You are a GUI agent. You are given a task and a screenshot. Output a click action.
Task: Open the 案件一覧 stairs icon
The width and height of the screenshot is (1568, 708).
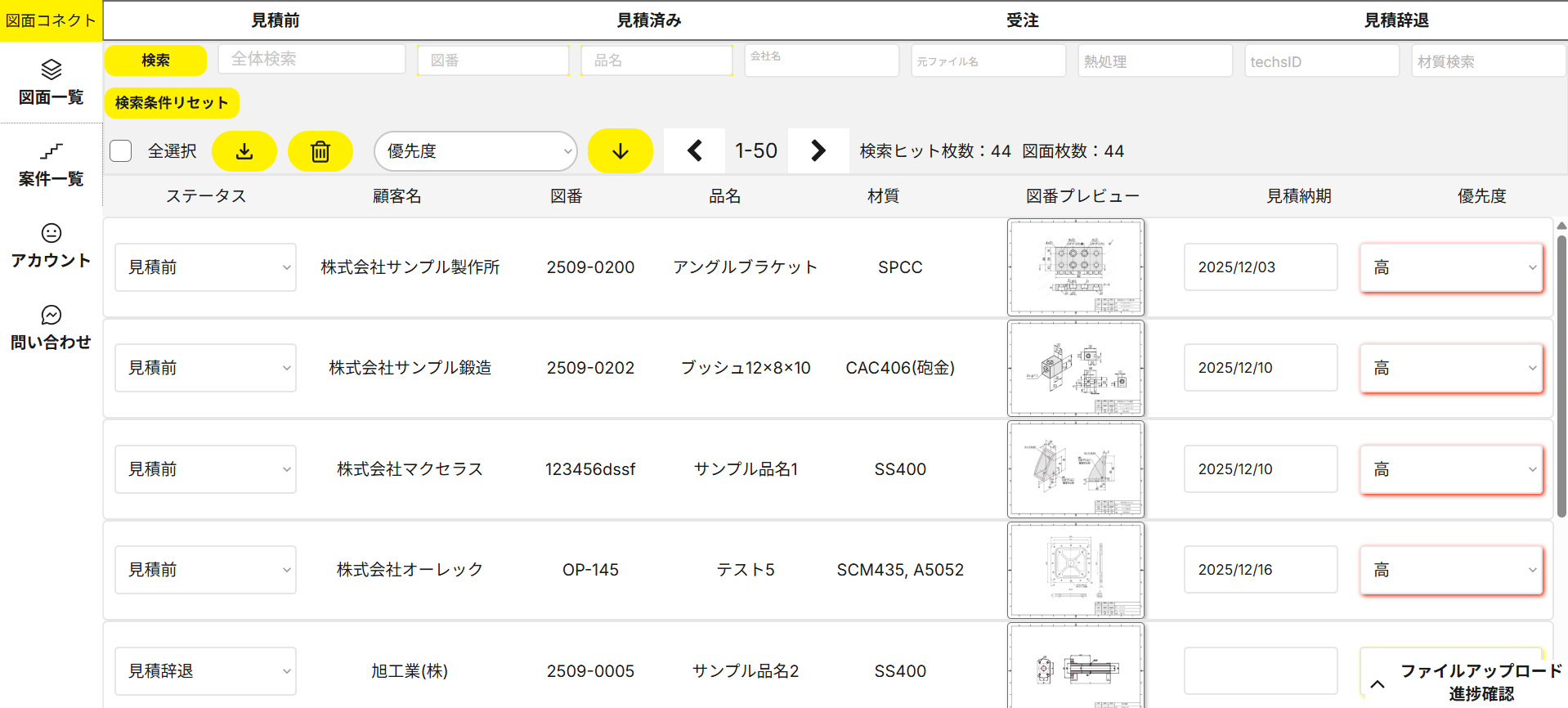51,151
